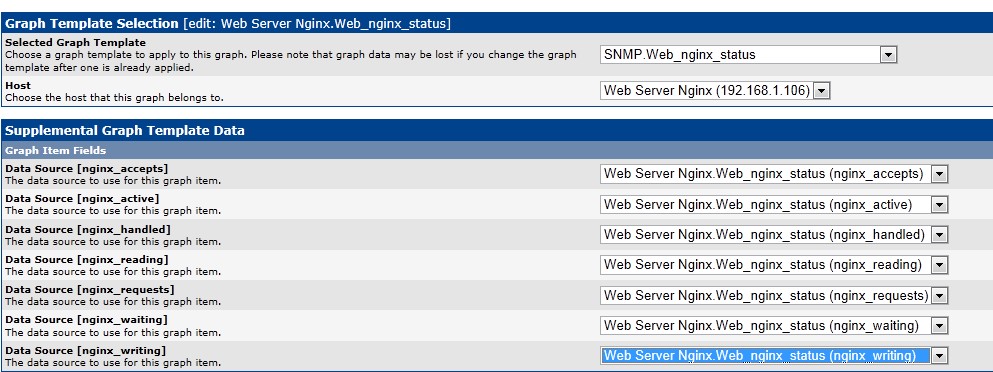
Task: Open the nginx_waiting data source dropdown
Action: tap(774, 326)
